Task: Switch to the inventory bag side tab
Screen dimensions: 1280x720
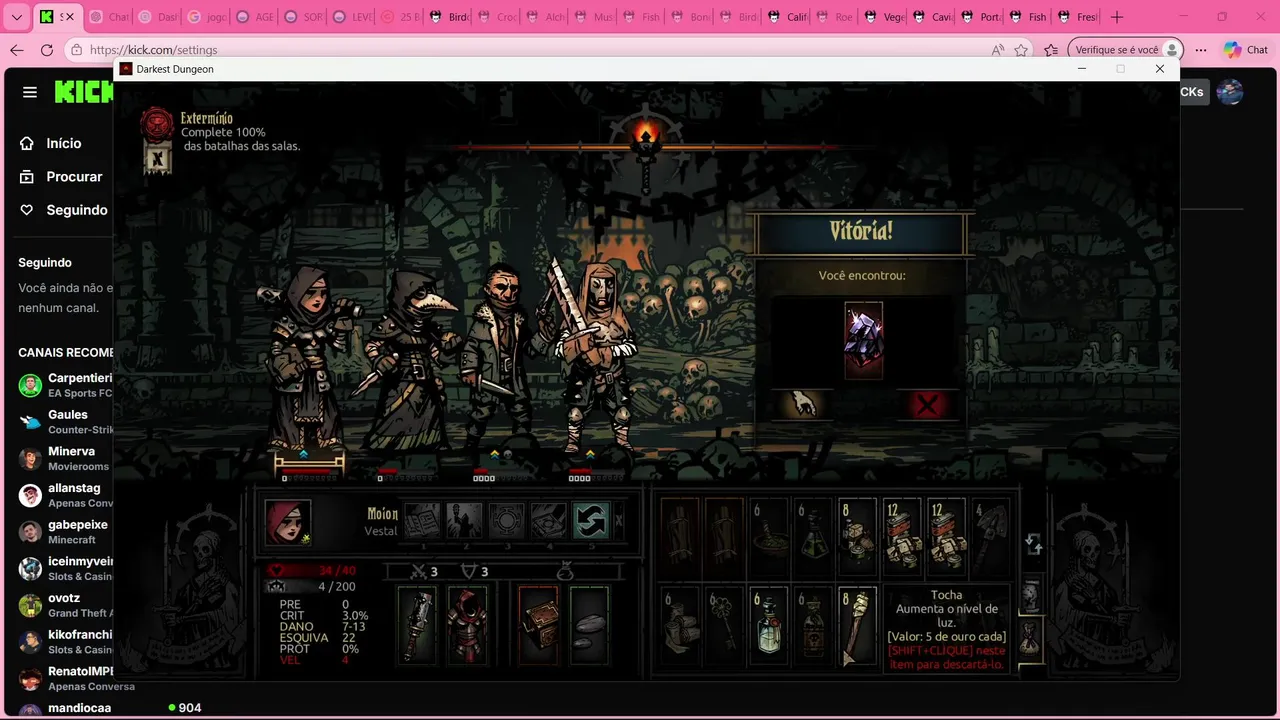Action: pyautogui.click(x=1030, y=639)
